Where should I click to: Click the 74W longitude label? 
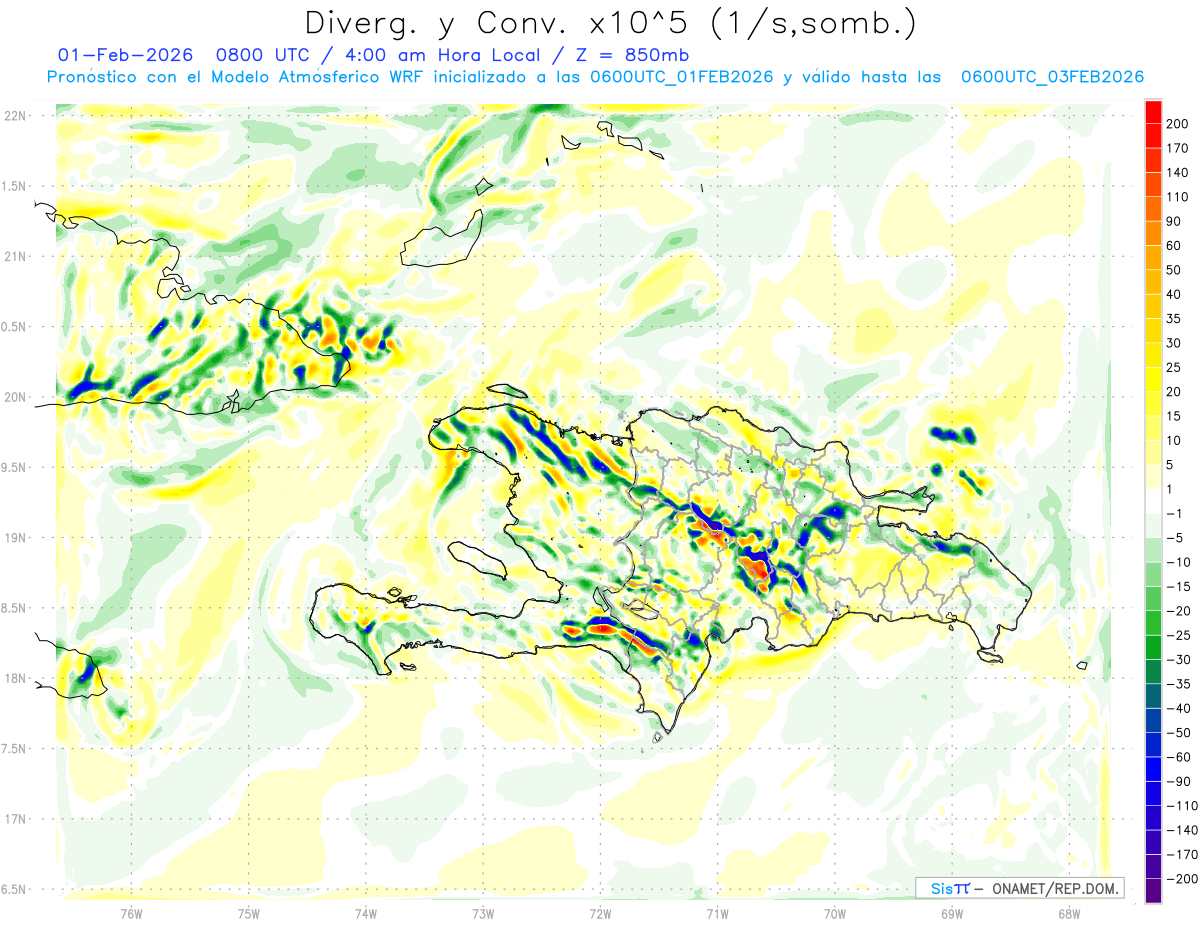coord(365,913)
